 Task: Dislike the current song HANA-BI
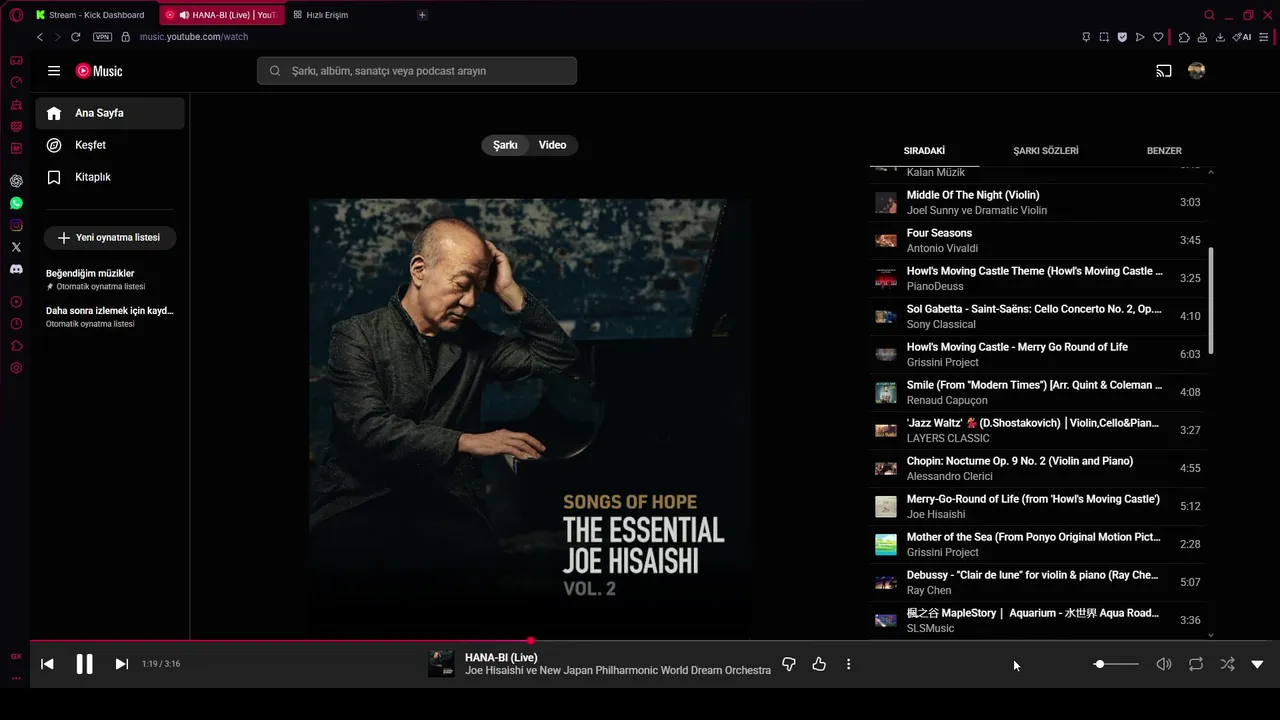tap(789, 664)
